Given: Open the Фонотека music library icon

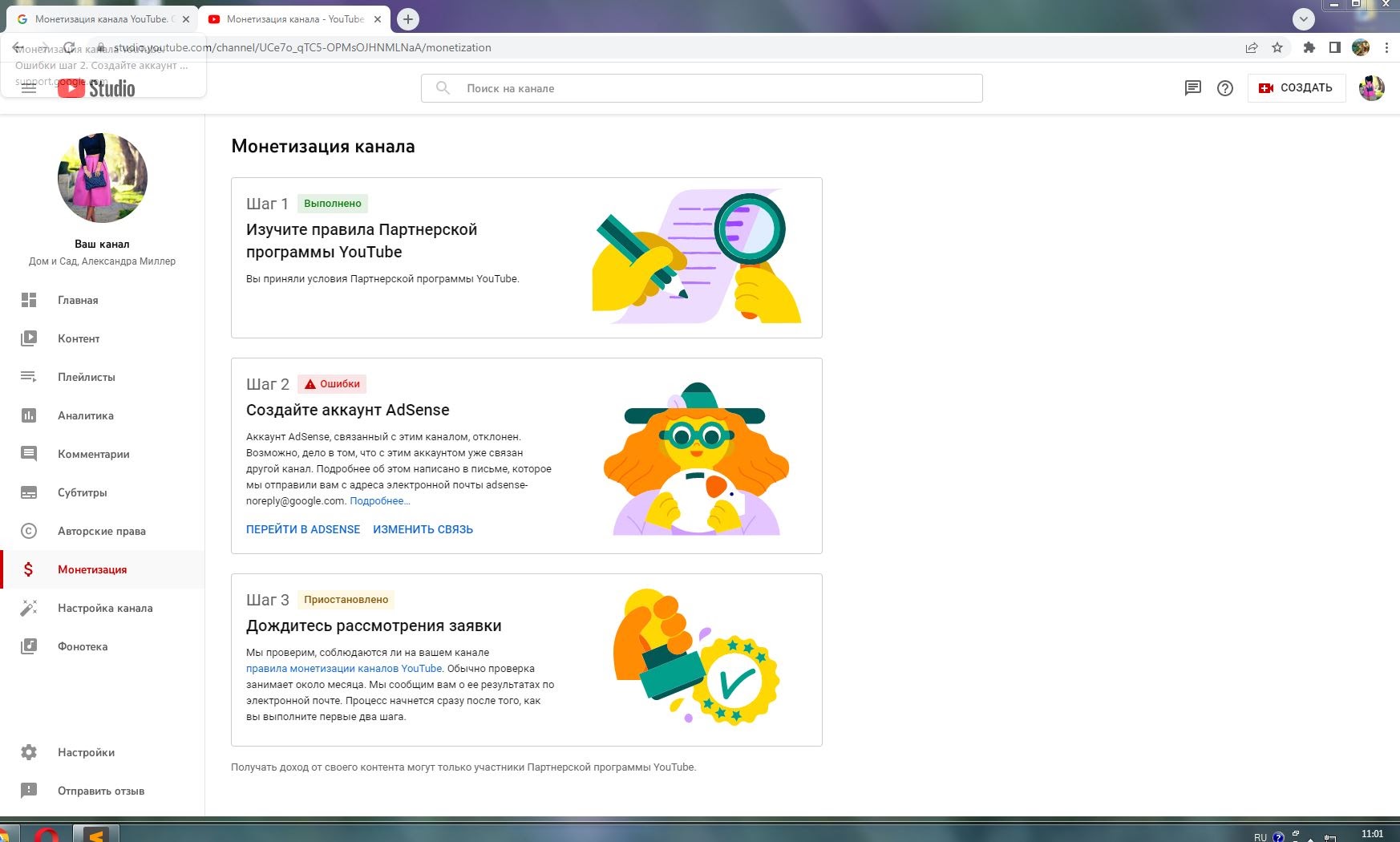Looking at the screenshot, I should 29,646.
